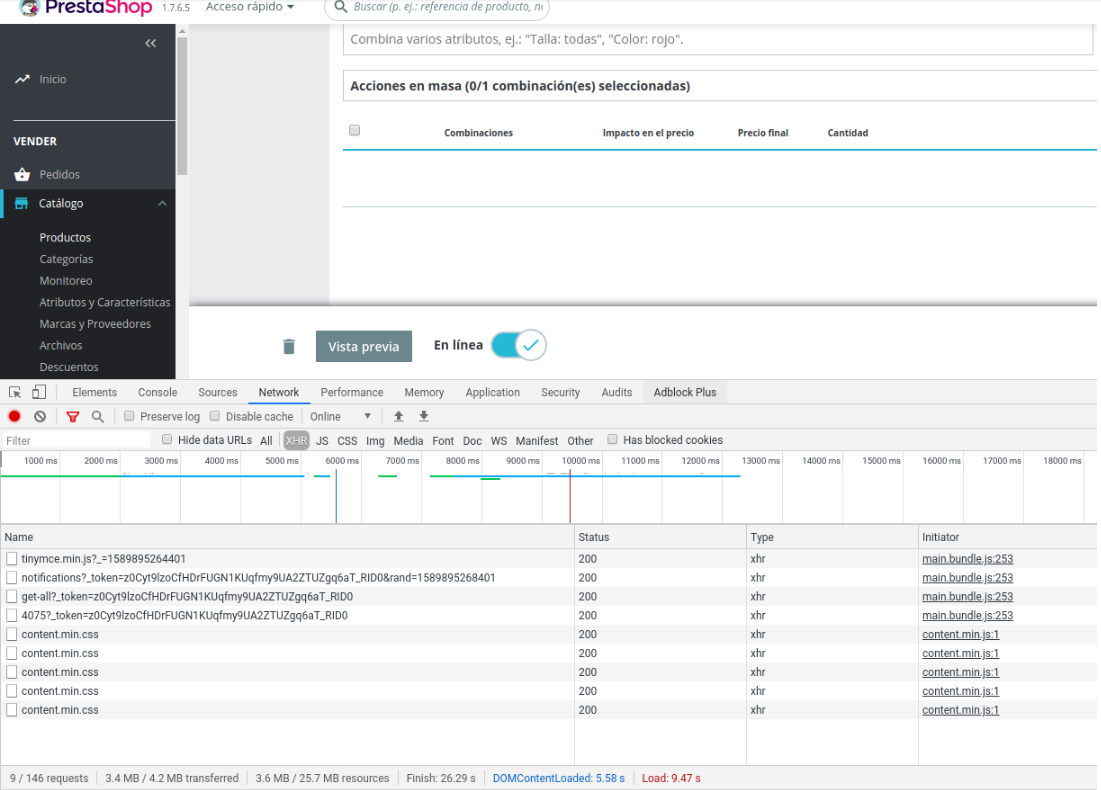The height and width of the screenshot is (790, 1101).
Task: Click the search magnifier in PrestaShop header
Action: point(341,7)
